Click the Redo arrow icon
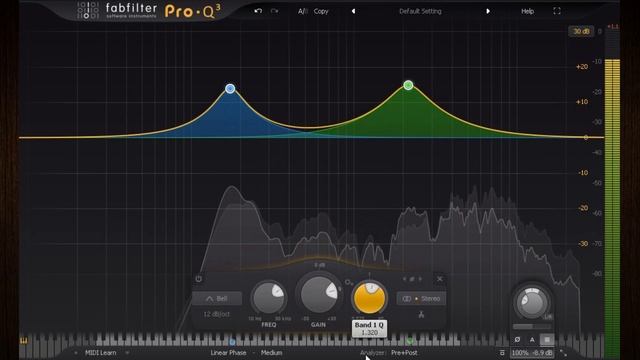640x360 pixels. pos(275,11)
